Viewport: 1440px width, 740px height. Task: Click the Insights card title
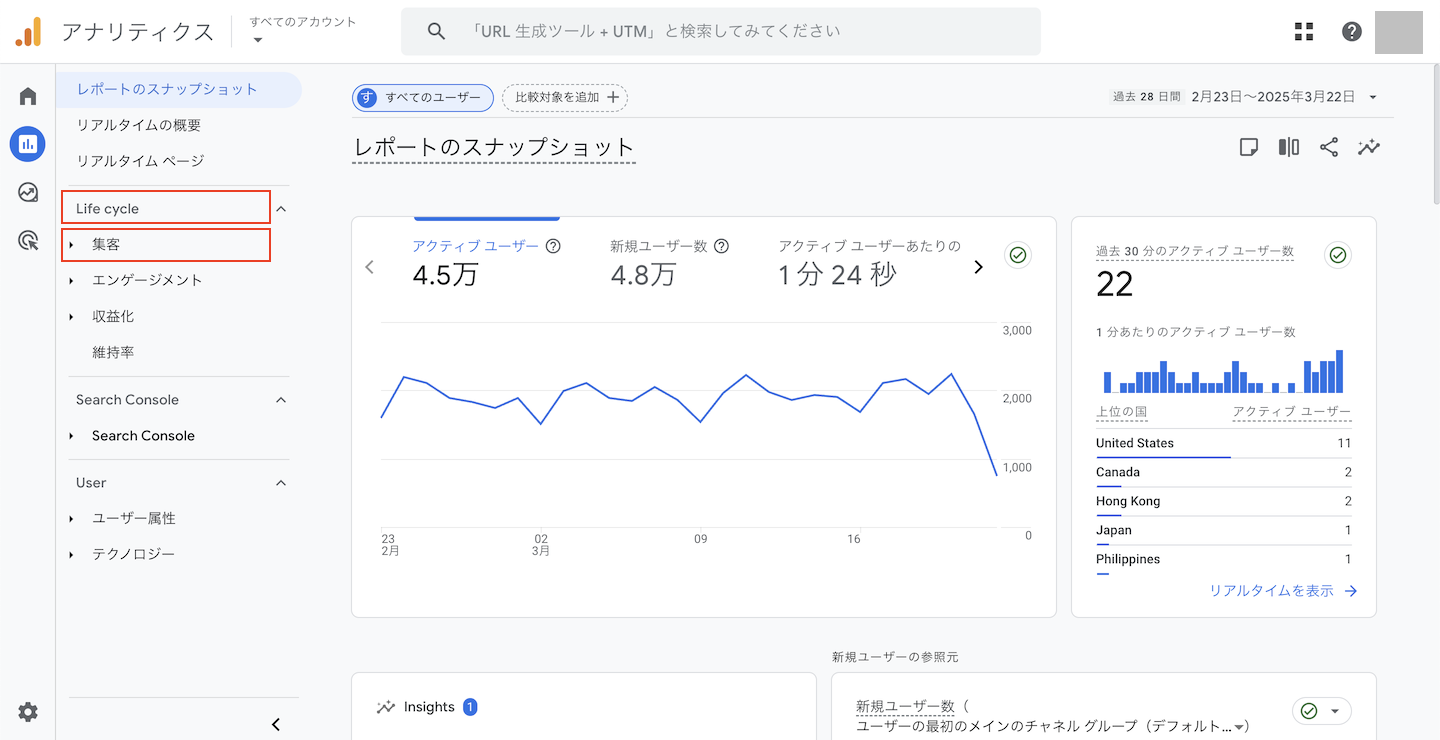tap(429, 707)
